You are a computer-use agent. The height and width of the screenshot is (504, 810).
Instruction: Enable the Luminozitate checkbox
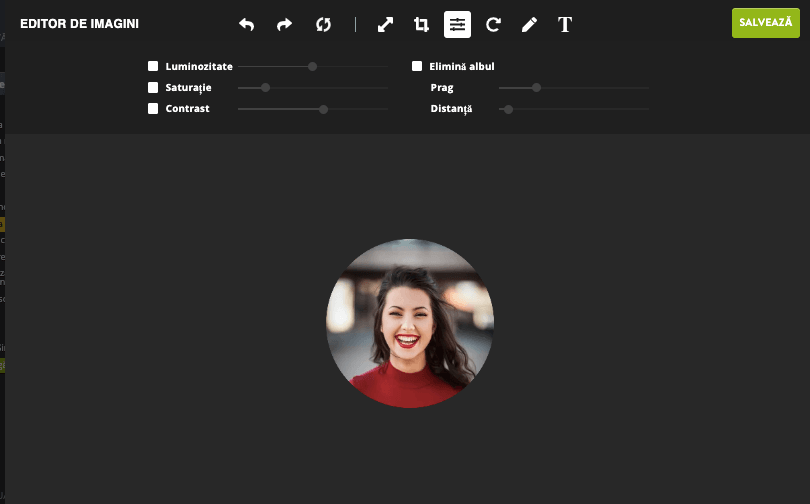[x=153, y=66]
